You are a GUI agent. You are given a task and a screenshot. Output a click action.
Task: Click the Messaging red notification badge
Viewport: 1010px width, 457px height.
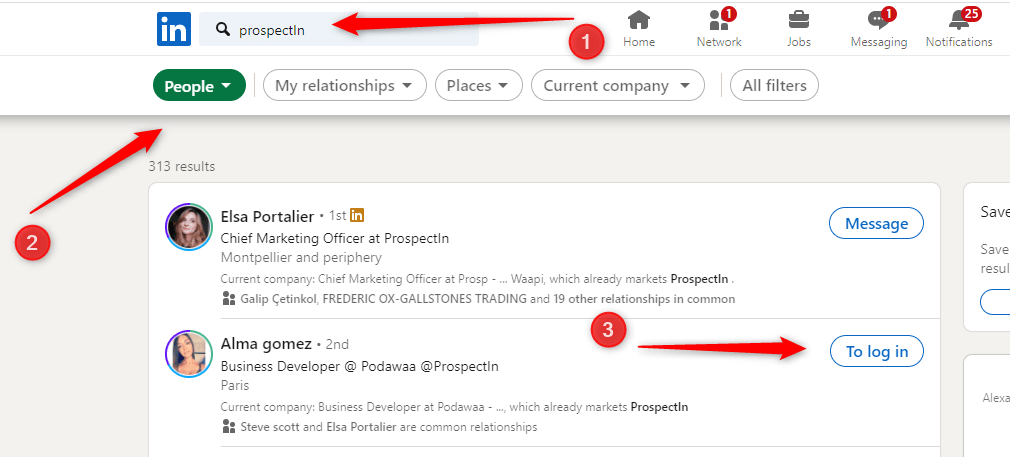[x=889, y=13]
